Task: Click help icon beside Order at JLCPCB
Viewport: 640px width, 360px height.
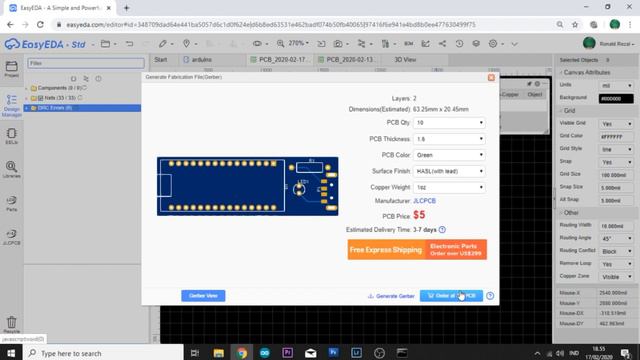Action: (x=490, y=296)
